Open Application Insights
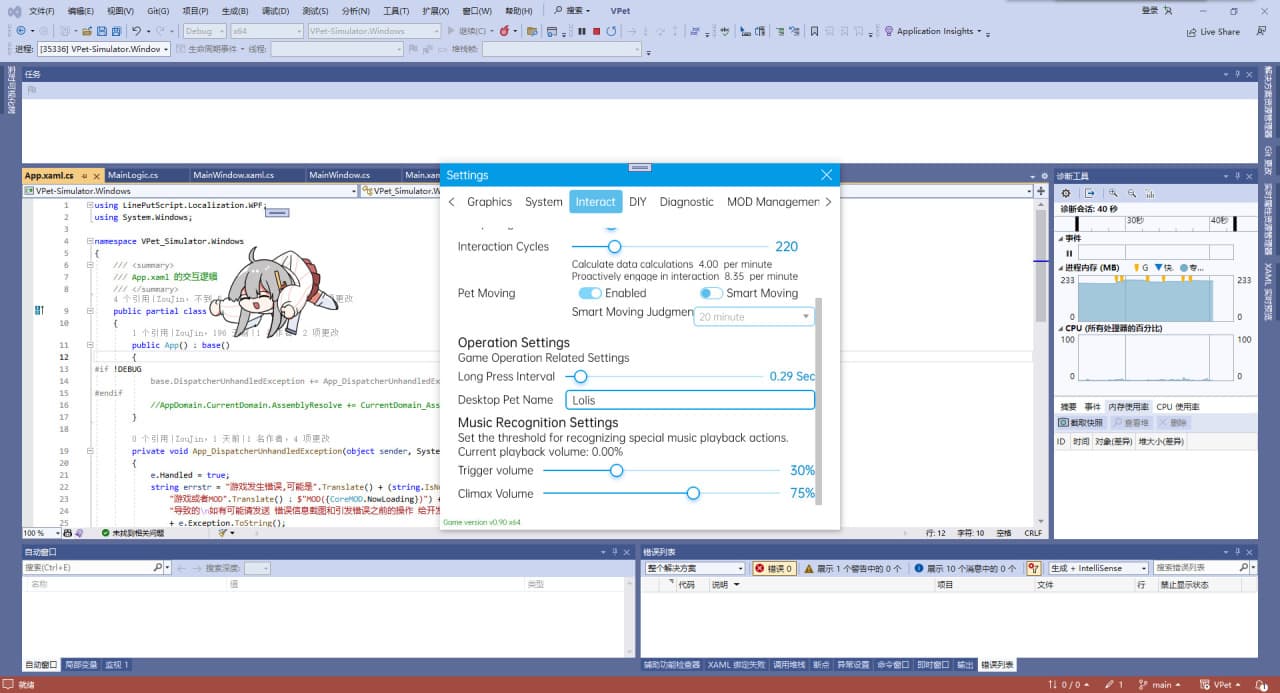This screenshot has height=693, width=1280. click(935, 30)
